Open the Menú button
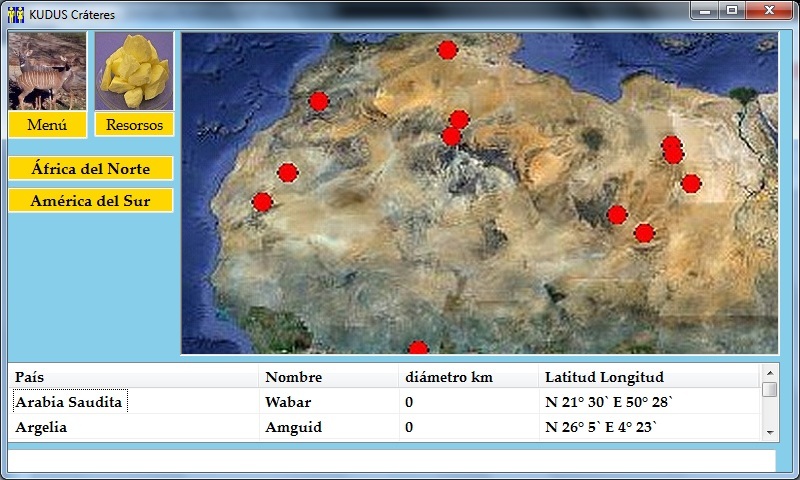The image size is (800, 480). [x=47, y=125]
